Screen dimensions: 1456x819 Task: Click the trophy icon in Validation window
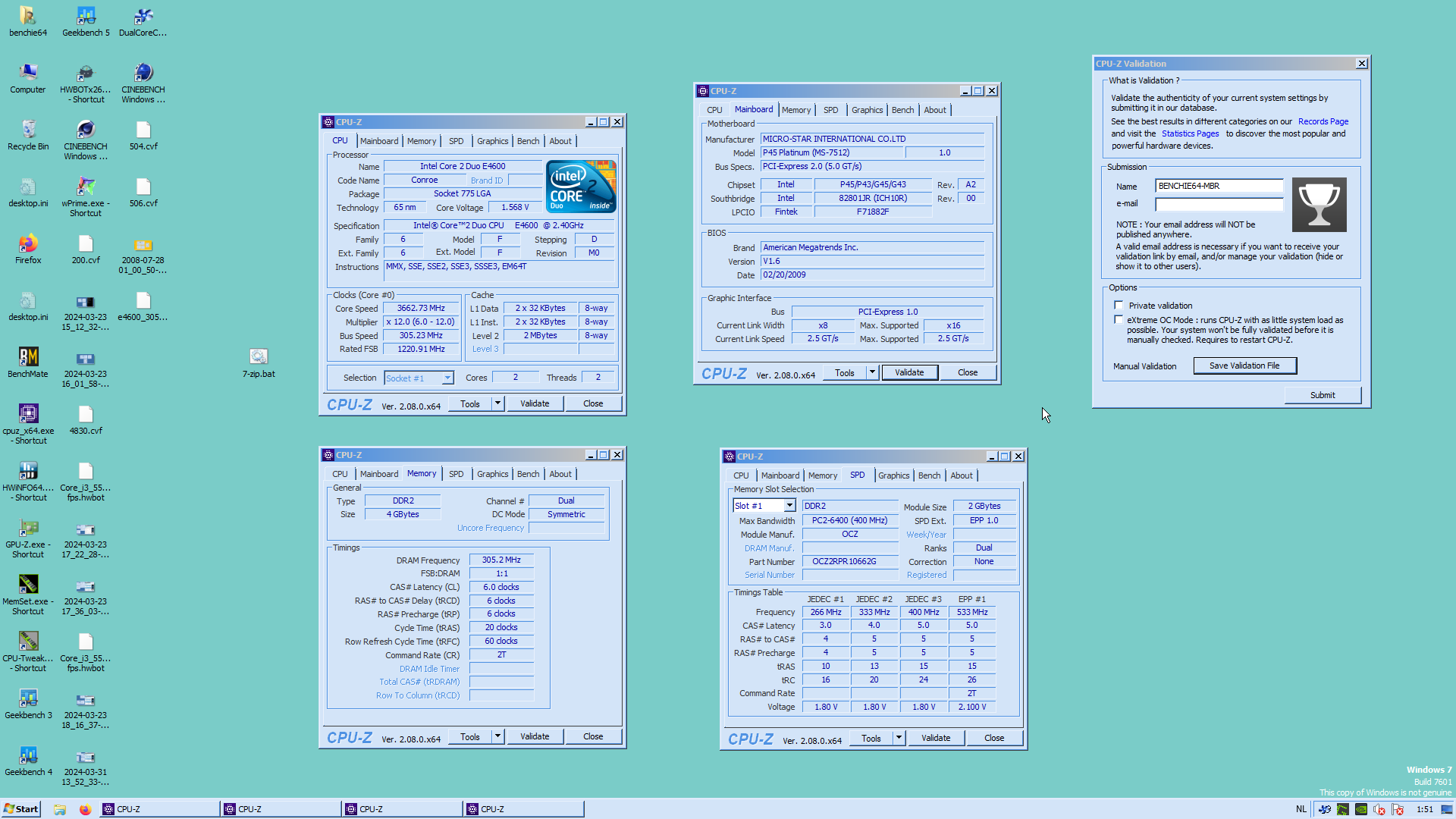pos(1319,205)
